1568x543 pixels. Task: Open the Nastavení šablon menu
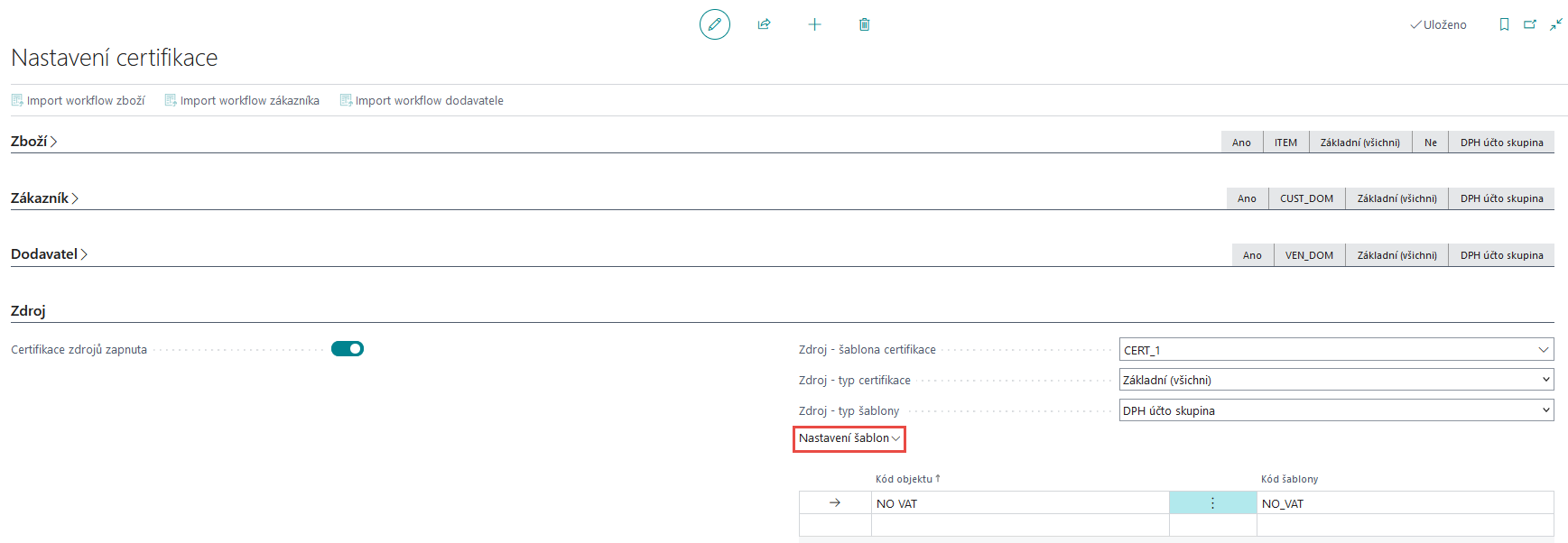click(x=849, y=438)
